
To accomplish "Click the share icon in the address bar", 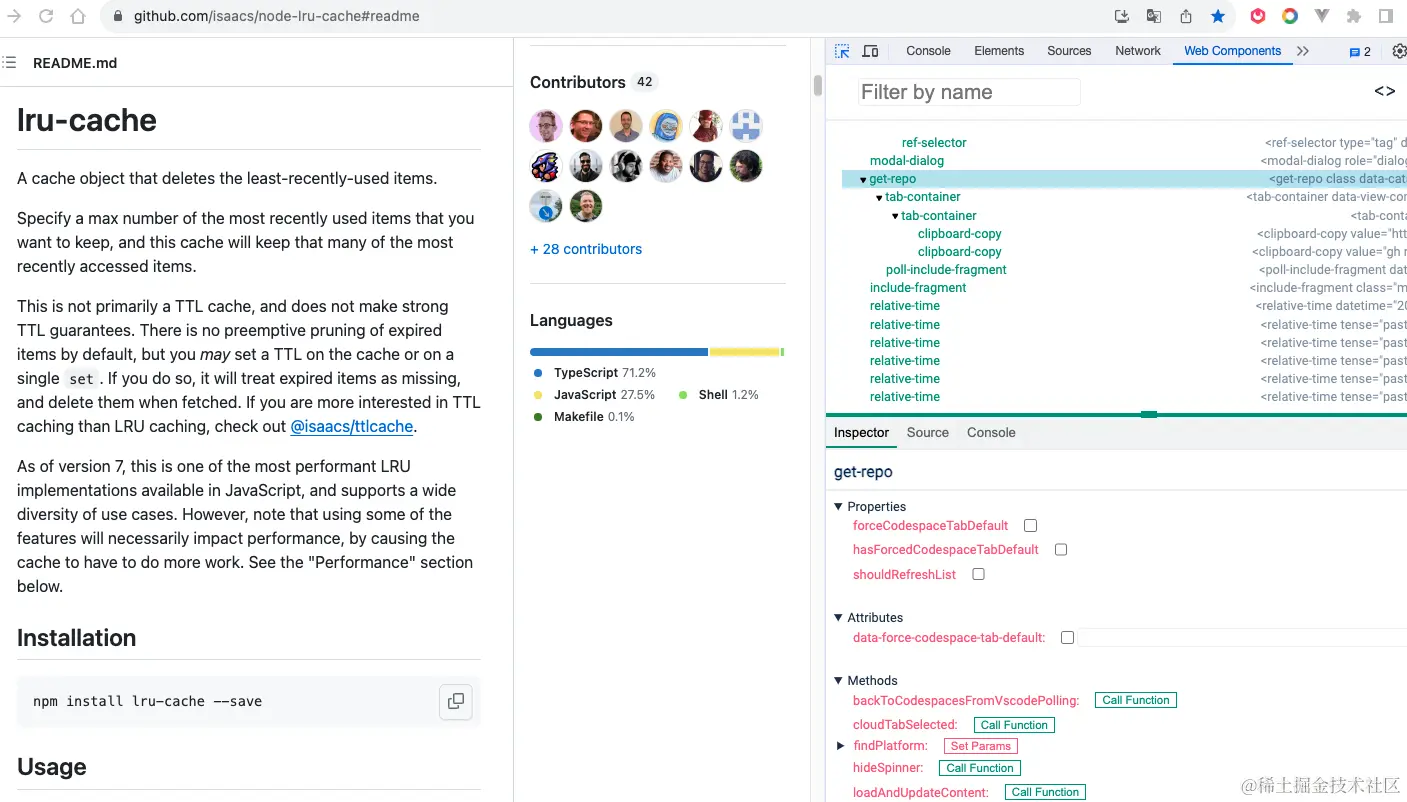I will click(x=1186, y=16).
